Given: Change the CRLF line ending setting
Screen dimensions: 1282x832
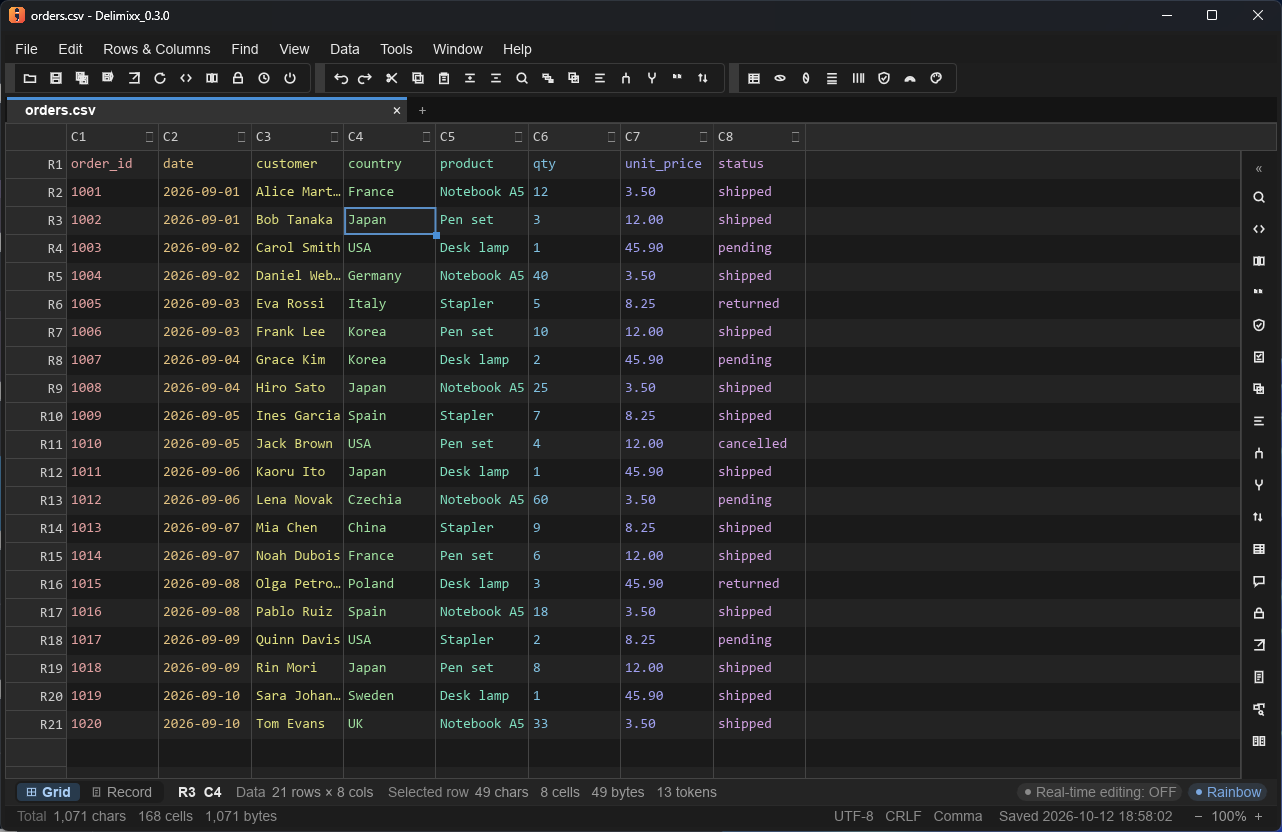Looking at the screenshot, I should 903,816.
